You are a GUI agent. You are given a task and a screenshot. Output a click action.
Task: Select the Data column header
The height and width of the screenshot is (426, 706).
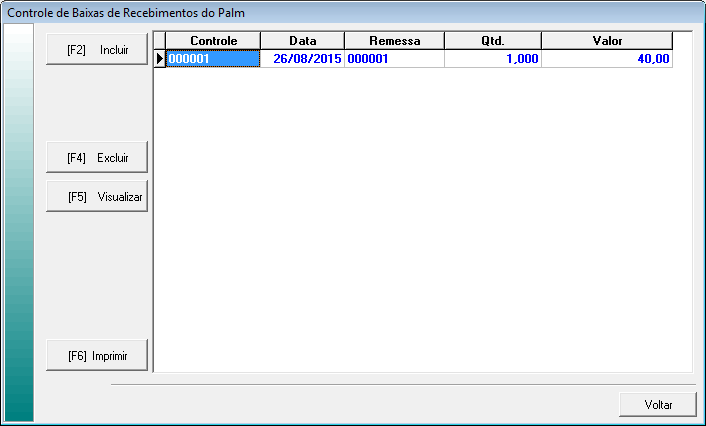point(302,41)
